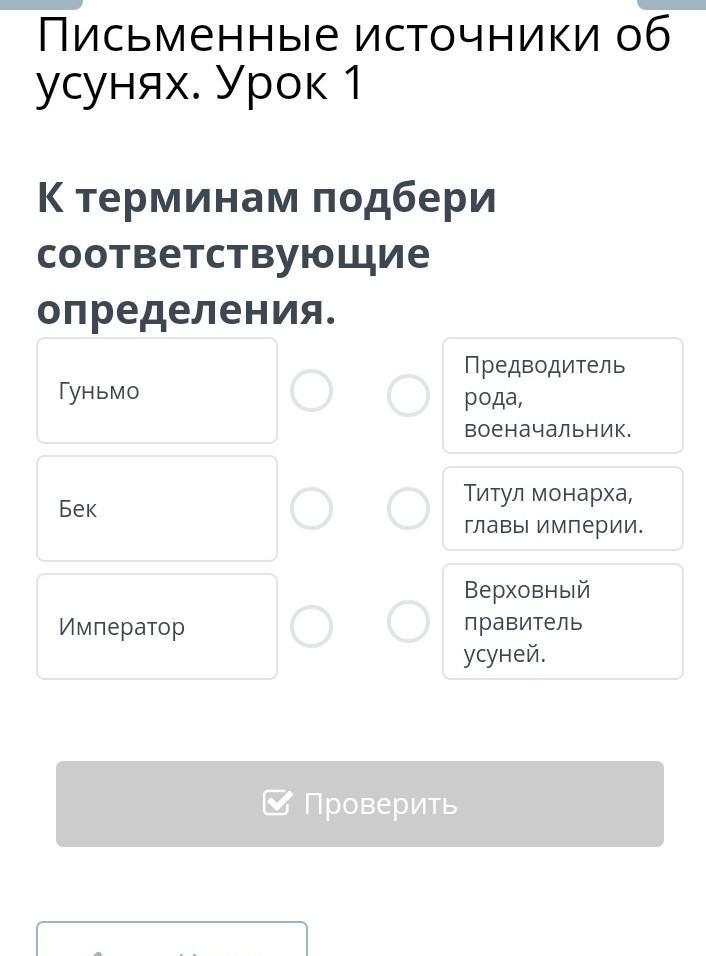
Task: Select the radio circle next to Император
Action: tap(311, 627)
